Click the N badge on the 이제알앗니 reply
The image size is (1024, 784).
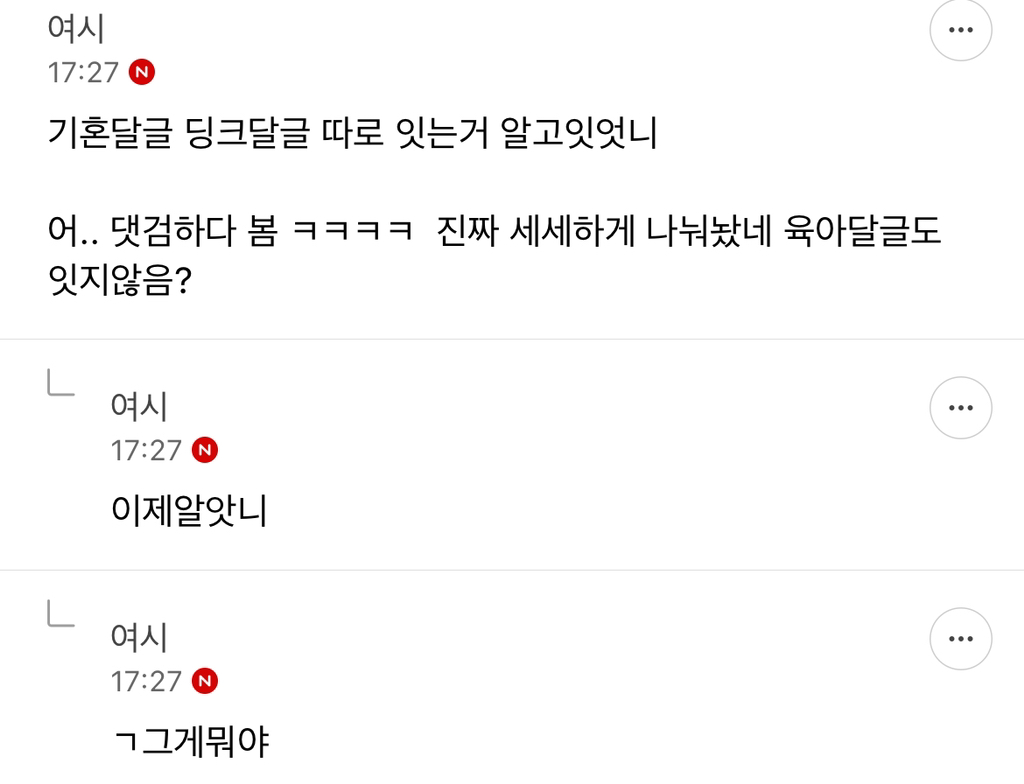[205, 450]
